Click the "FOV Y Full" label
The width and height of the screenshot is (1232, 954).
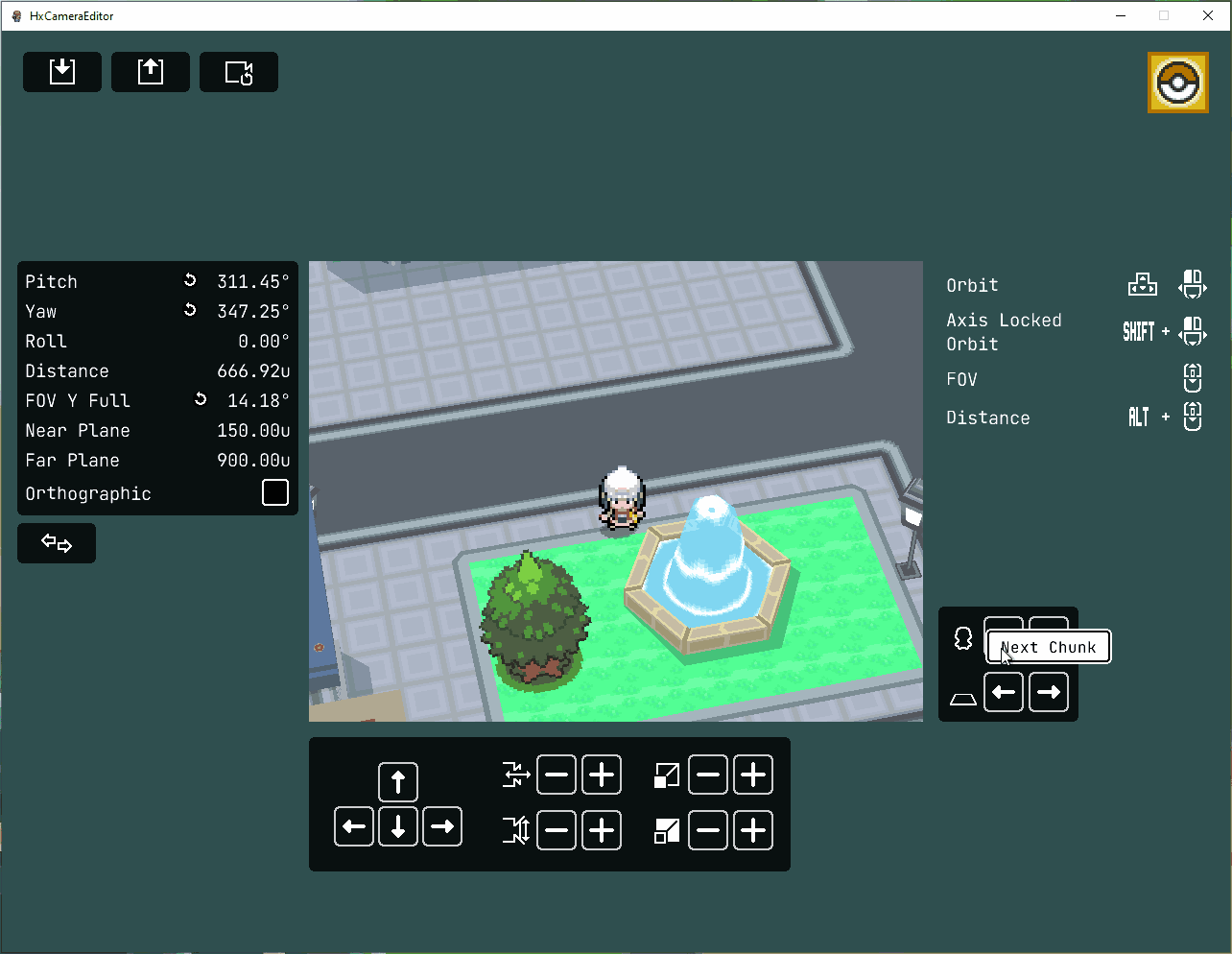coord(78,400)
